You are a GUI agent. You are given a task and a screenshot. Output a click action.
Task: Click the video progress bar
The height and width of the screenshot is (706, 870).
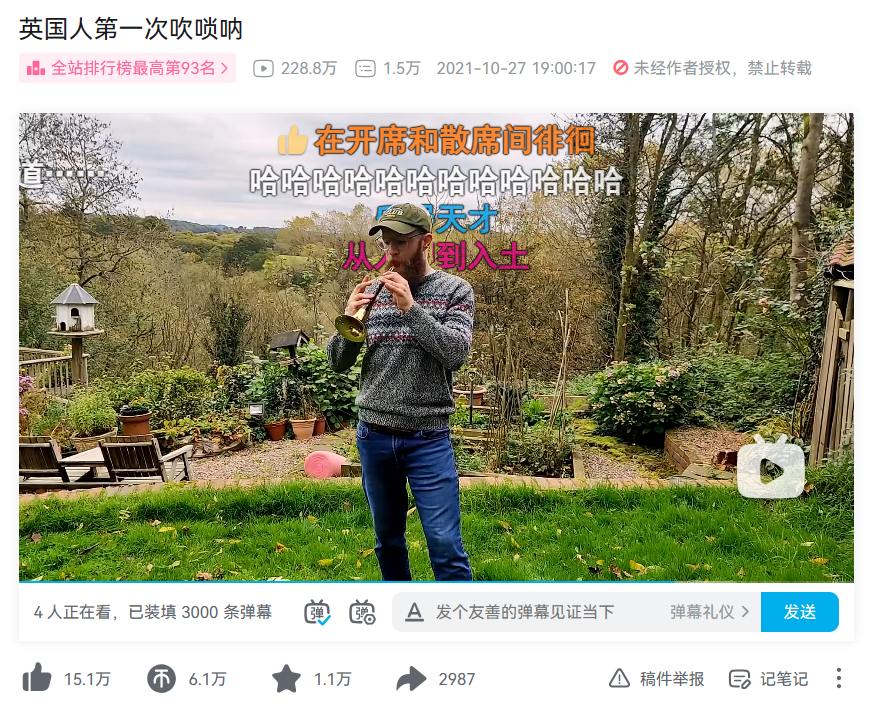click(x=436, y=582)
